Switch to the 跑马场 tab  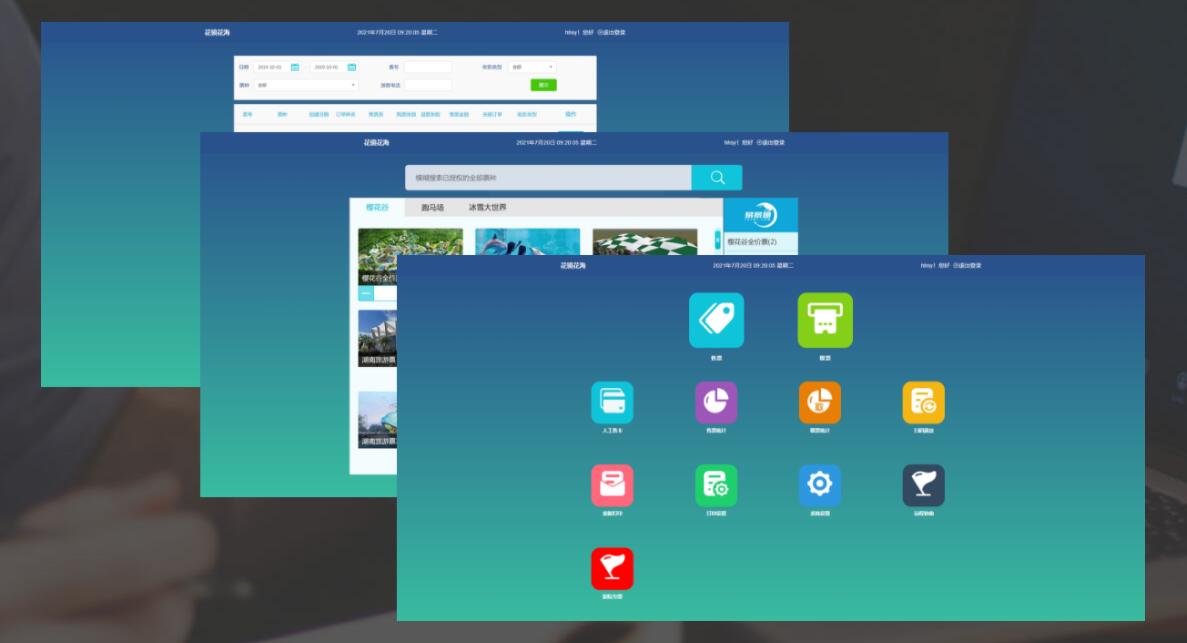tap(432, 208)
